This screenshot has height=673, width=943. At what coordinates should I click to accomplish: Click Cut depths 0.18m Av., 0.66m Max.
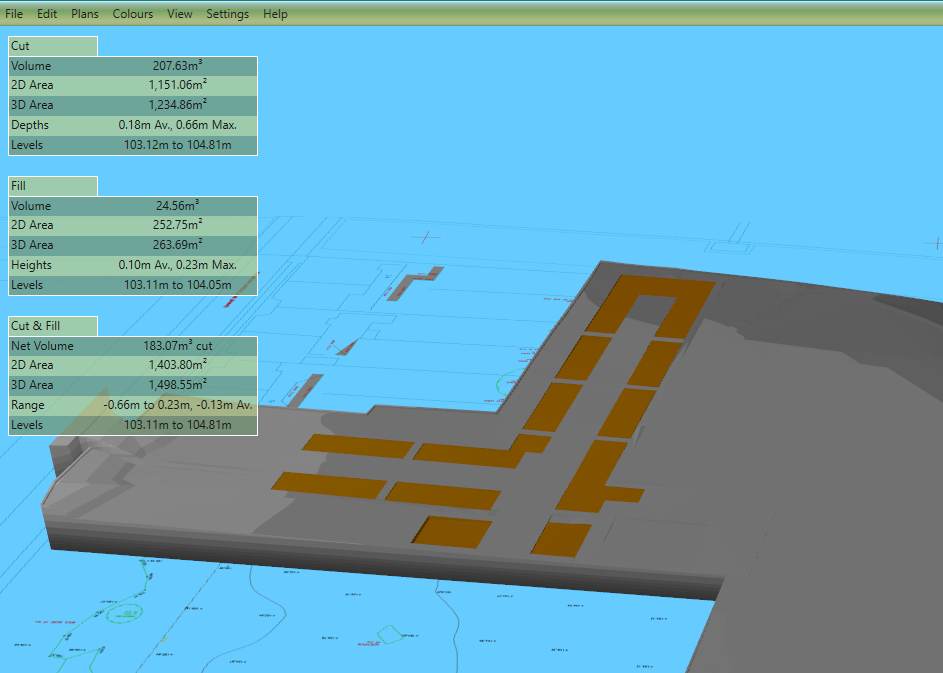pos(177,125)
